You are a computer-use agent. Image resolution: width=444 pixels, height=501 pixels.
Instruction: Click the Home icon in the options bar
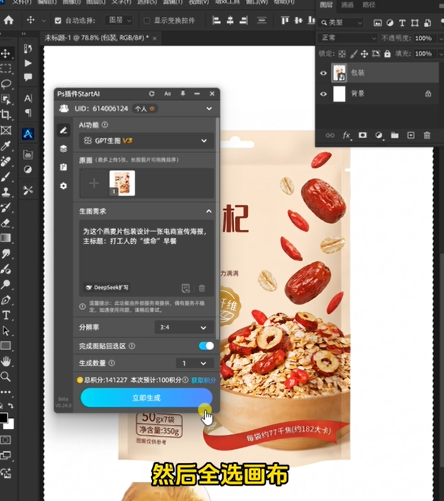tap(9, 20)
